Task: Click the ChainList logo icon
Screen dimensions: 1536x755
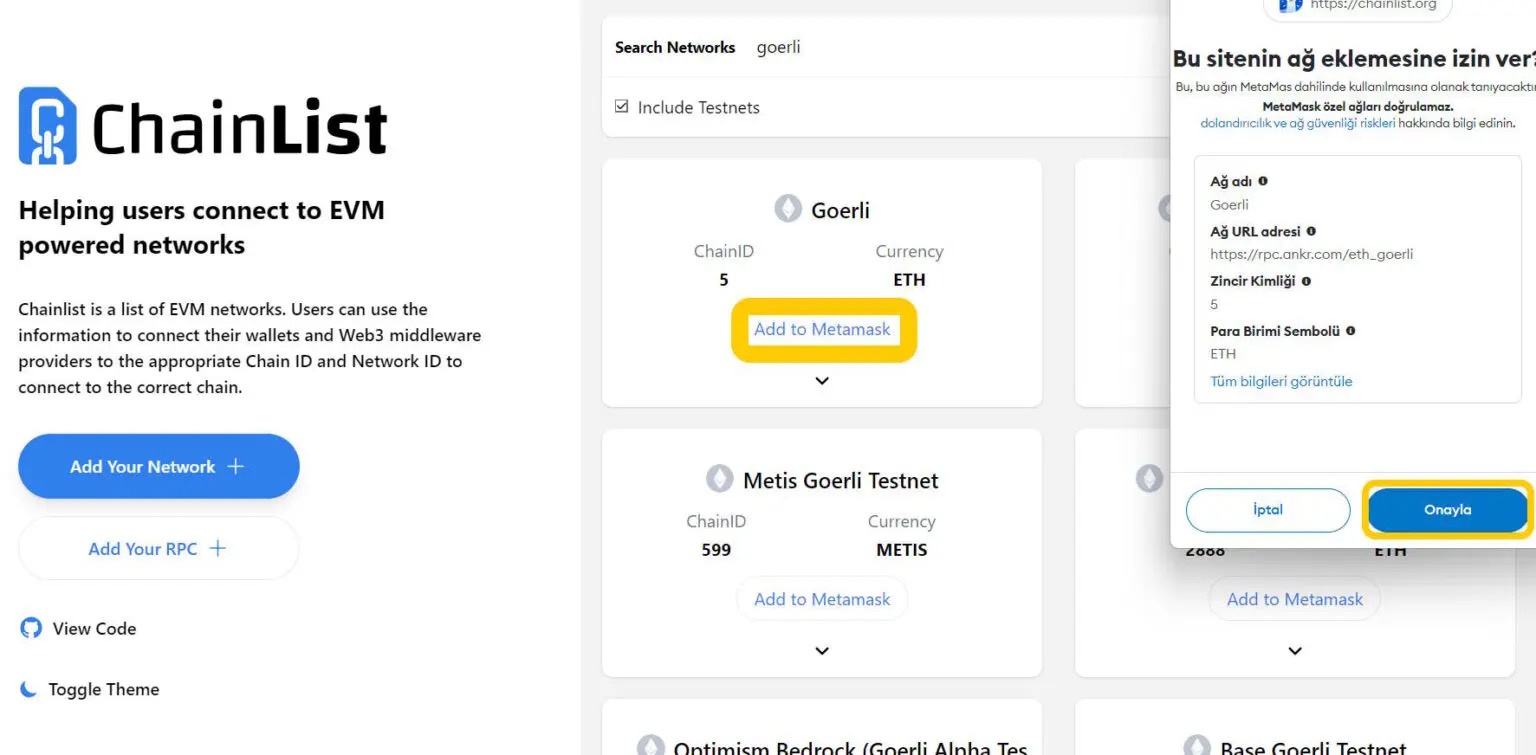Action: pyautogui.click(x=47, y=126)
